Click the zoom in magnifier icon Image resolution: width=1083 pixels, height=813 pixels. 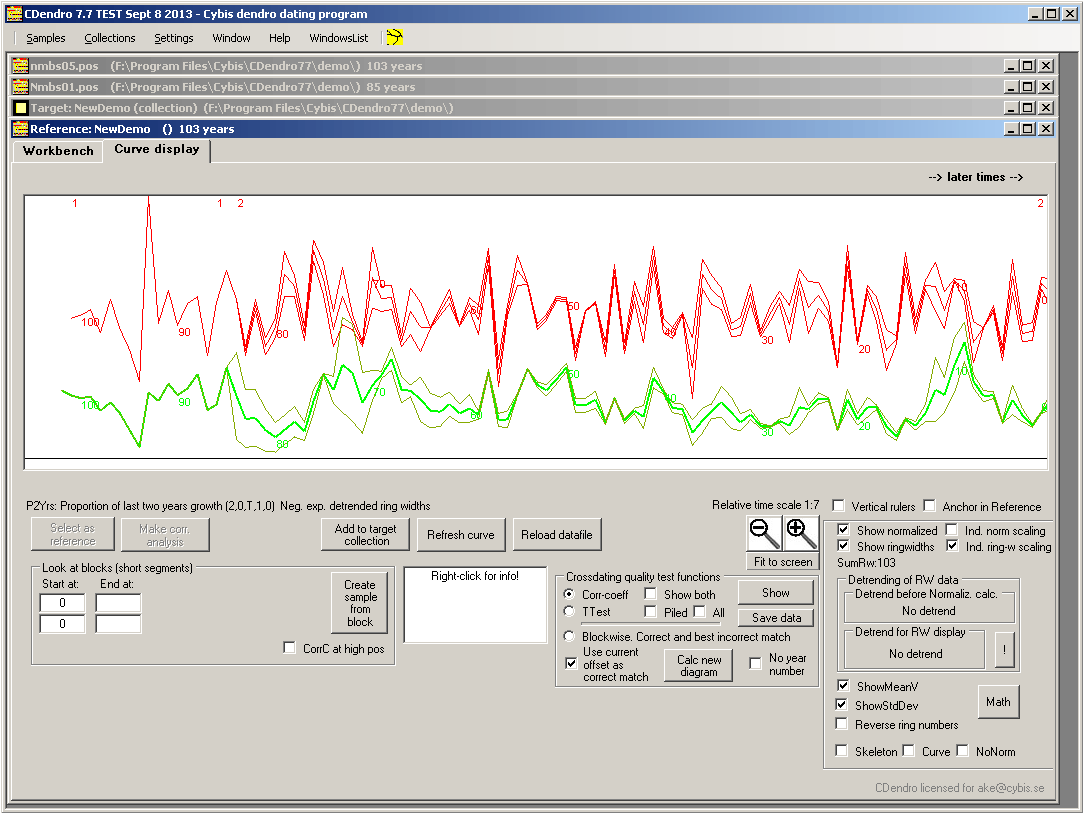pos(800,533)
